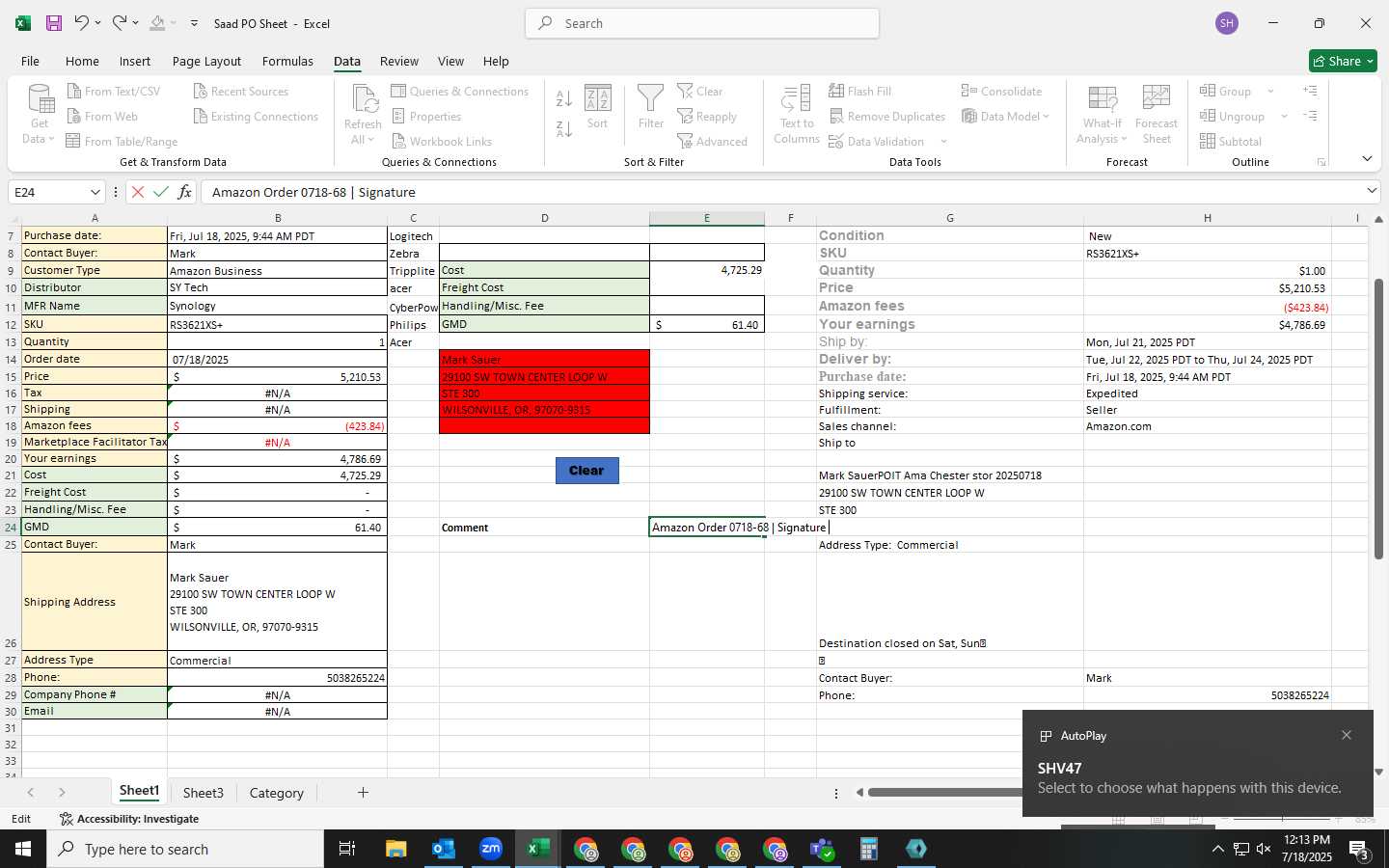Confirm entry with formula bar checkmark

[161, 192]
